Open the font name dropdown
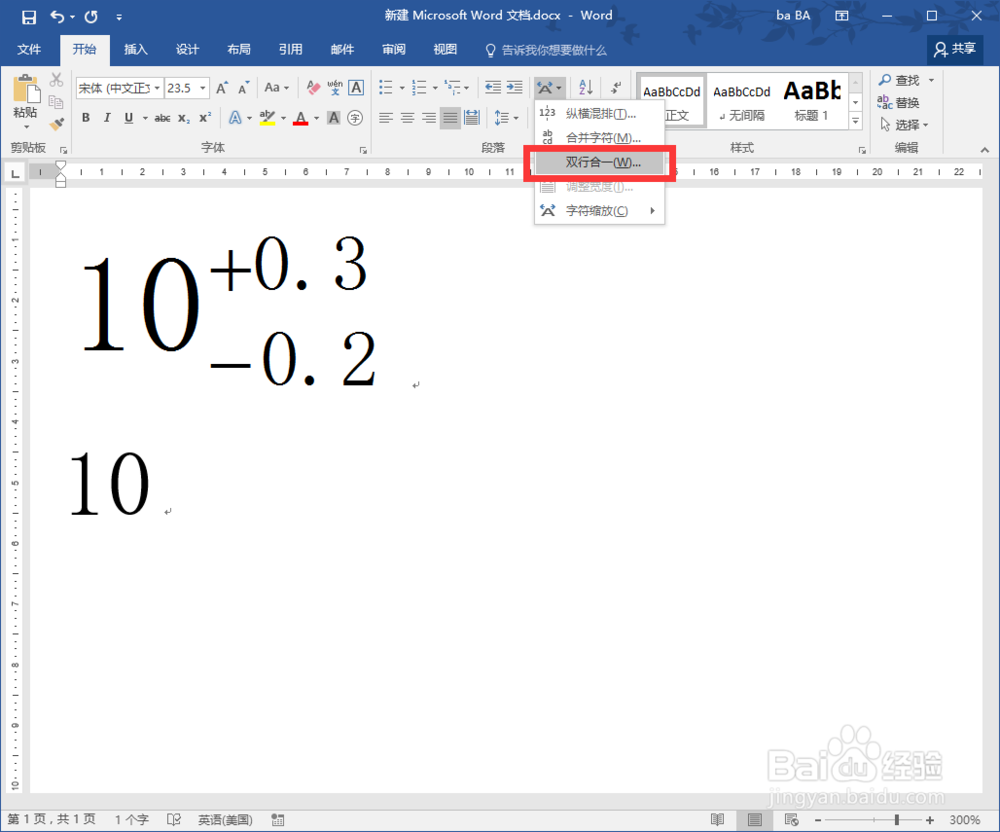Image resolution: width=1000 pixels, height=832 pixels. coord(158,87)
